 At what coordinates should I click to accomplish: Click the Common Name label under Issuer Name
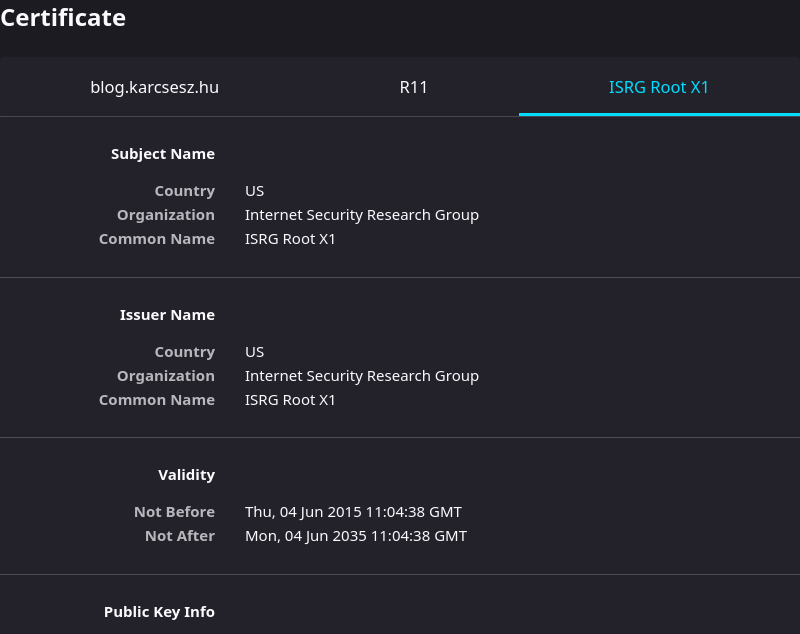click(157, 400)
